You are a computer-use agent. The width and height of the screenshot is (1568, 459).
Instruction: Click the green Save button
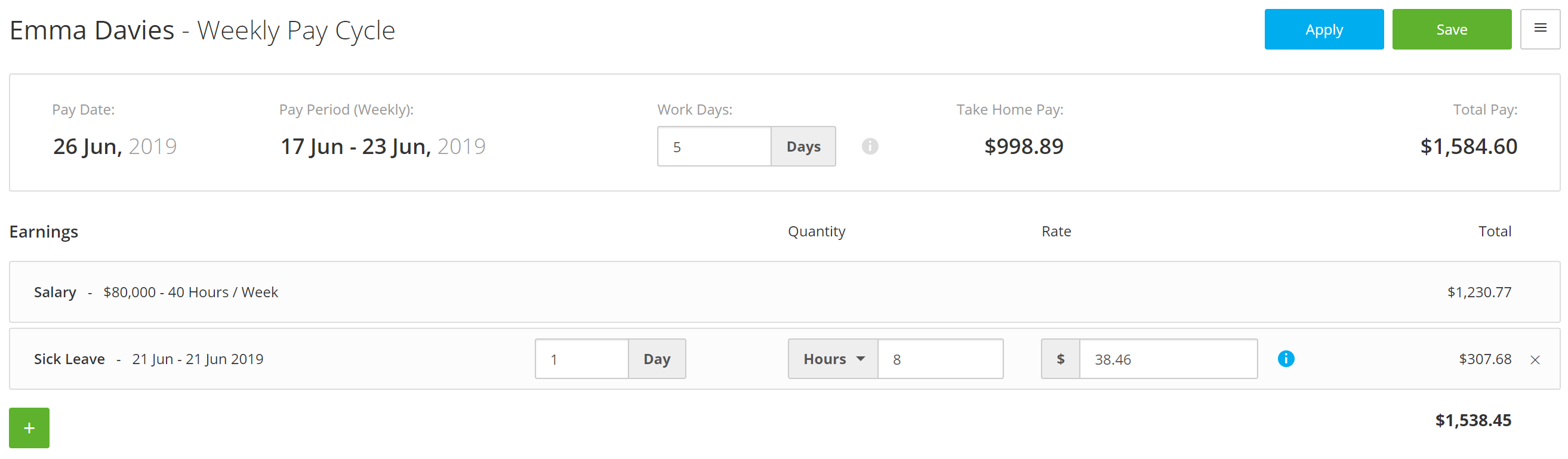(1451, 29)
